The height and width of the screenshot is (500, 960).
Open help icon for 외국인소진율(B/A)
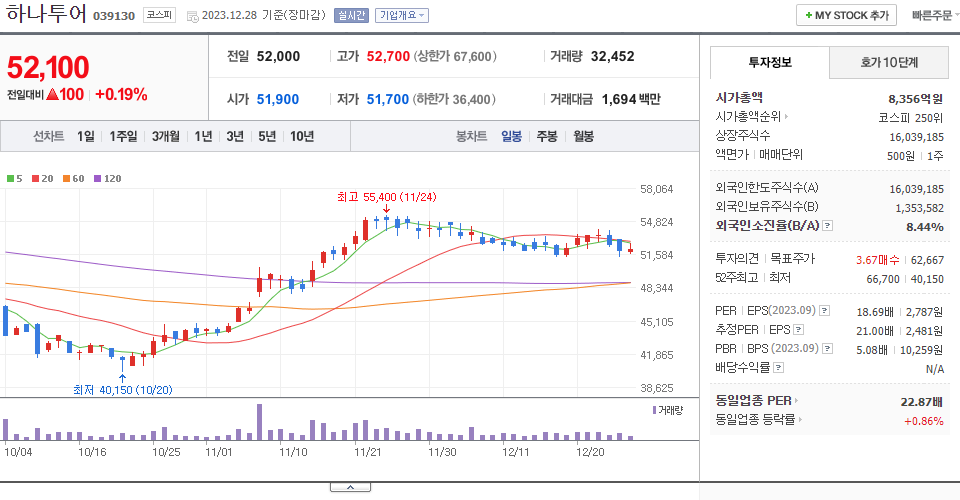coord(827,226)
